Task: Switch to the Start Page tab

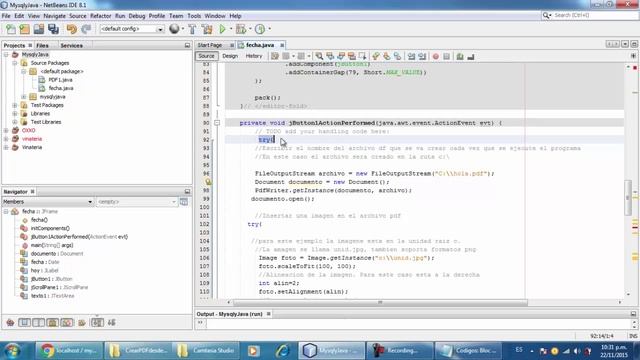Action: [210, 45]
